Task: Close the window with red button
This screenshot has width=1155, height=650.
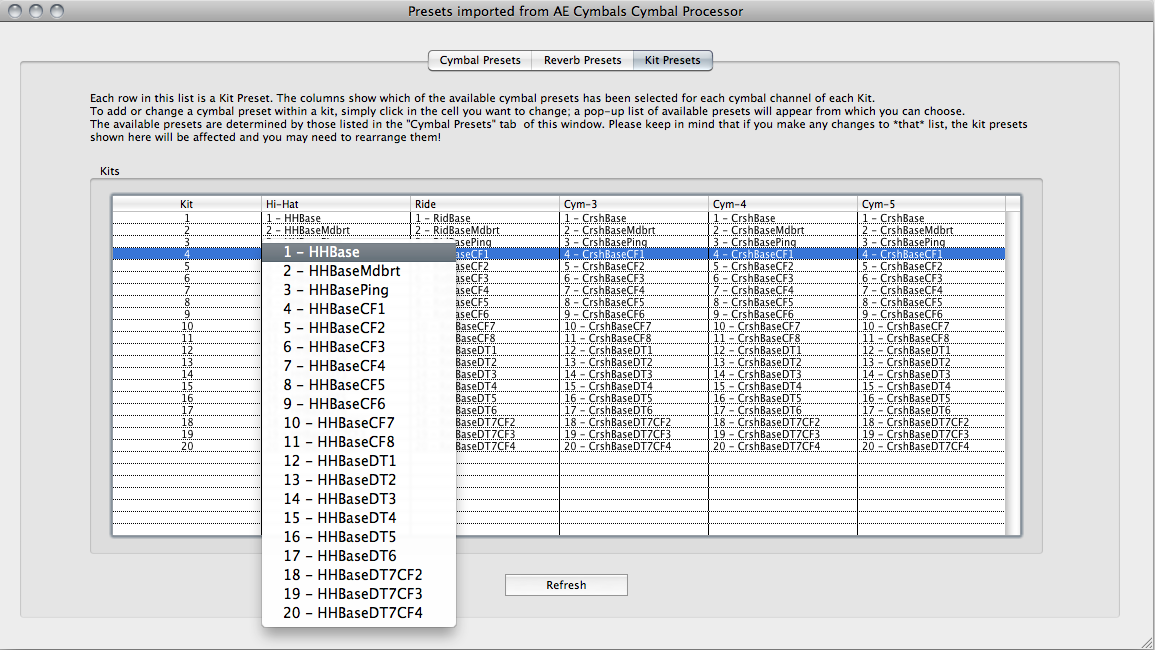Action: tap(16, 11)
